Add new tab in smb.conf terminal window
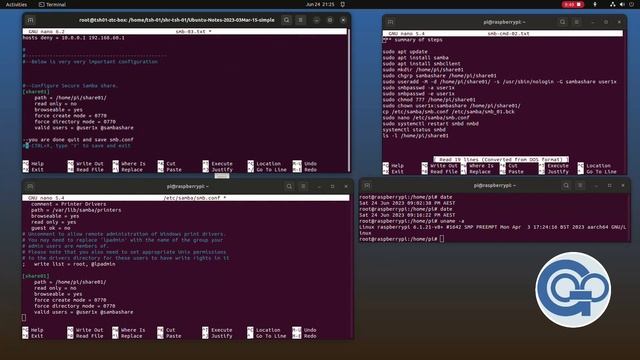Viewport: 640px width, 360px height. (x=30, y=186)
